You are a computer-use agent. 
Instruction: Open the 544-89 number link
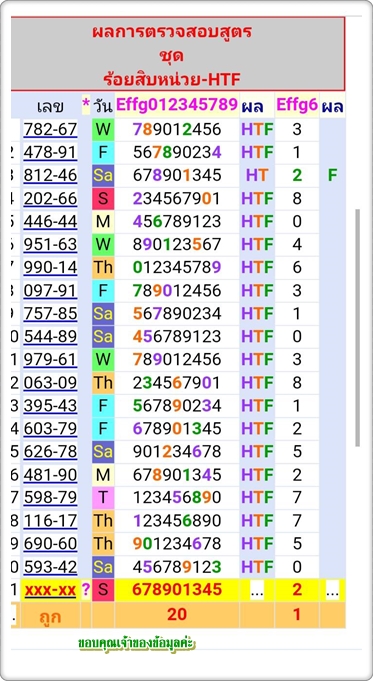pos(50,337)
